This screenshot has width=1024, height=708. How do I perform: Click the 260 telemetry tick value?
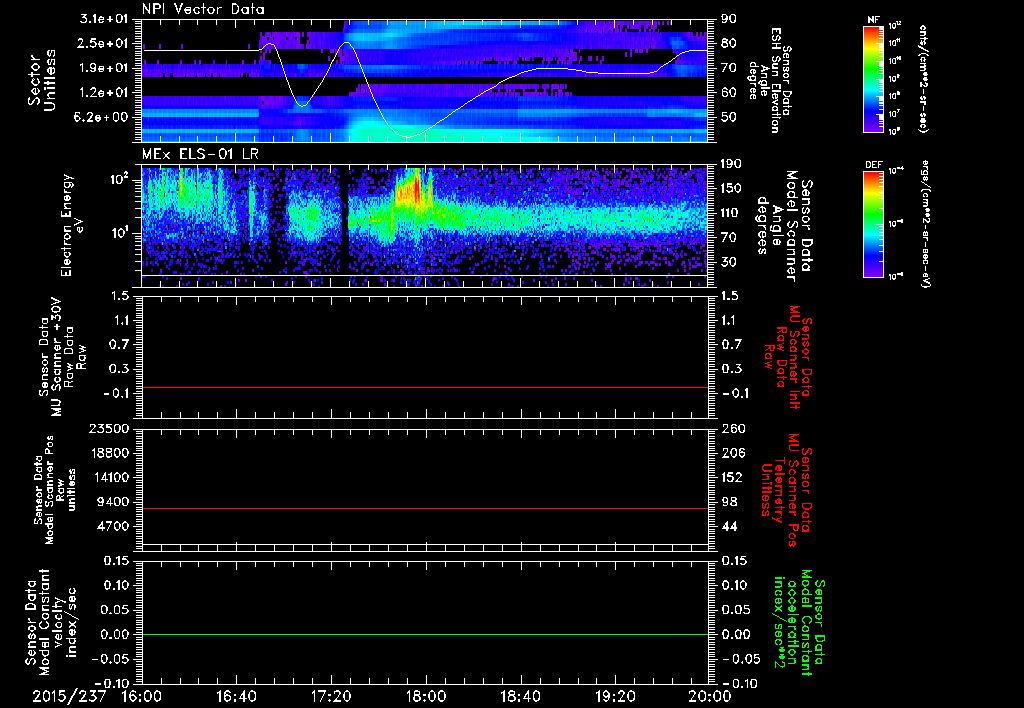point(732,428)
